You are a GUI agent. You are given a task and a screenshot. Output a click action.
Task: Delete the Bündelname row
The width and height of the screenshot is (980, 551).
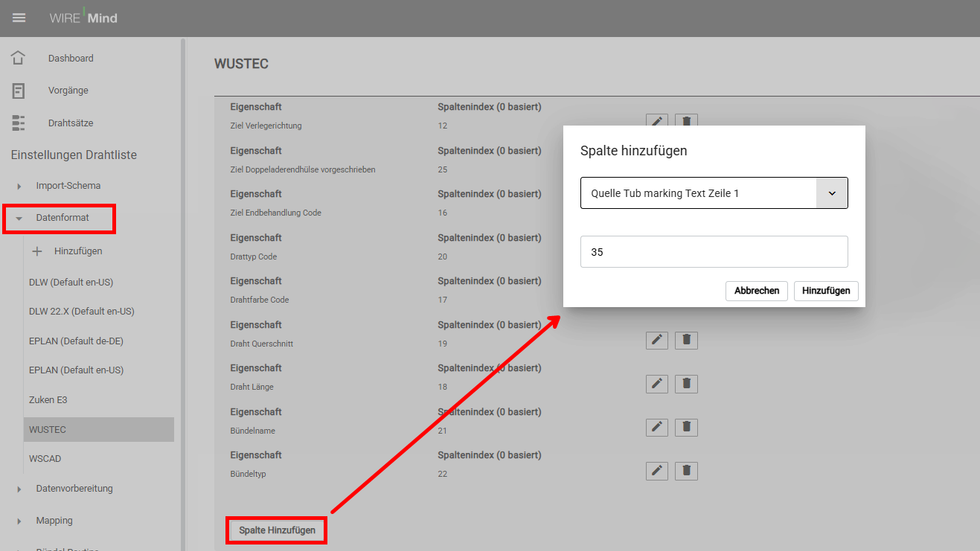(x=686, y=427)
